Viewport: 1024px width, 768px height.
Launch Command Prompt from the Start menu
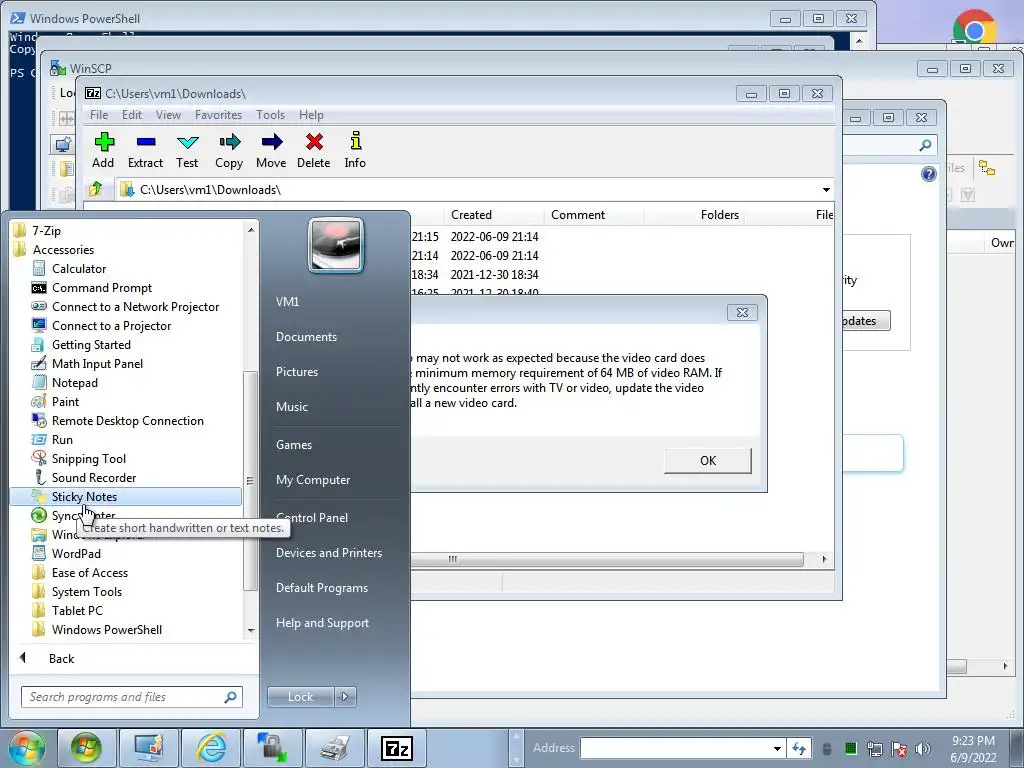click(101, 287)
